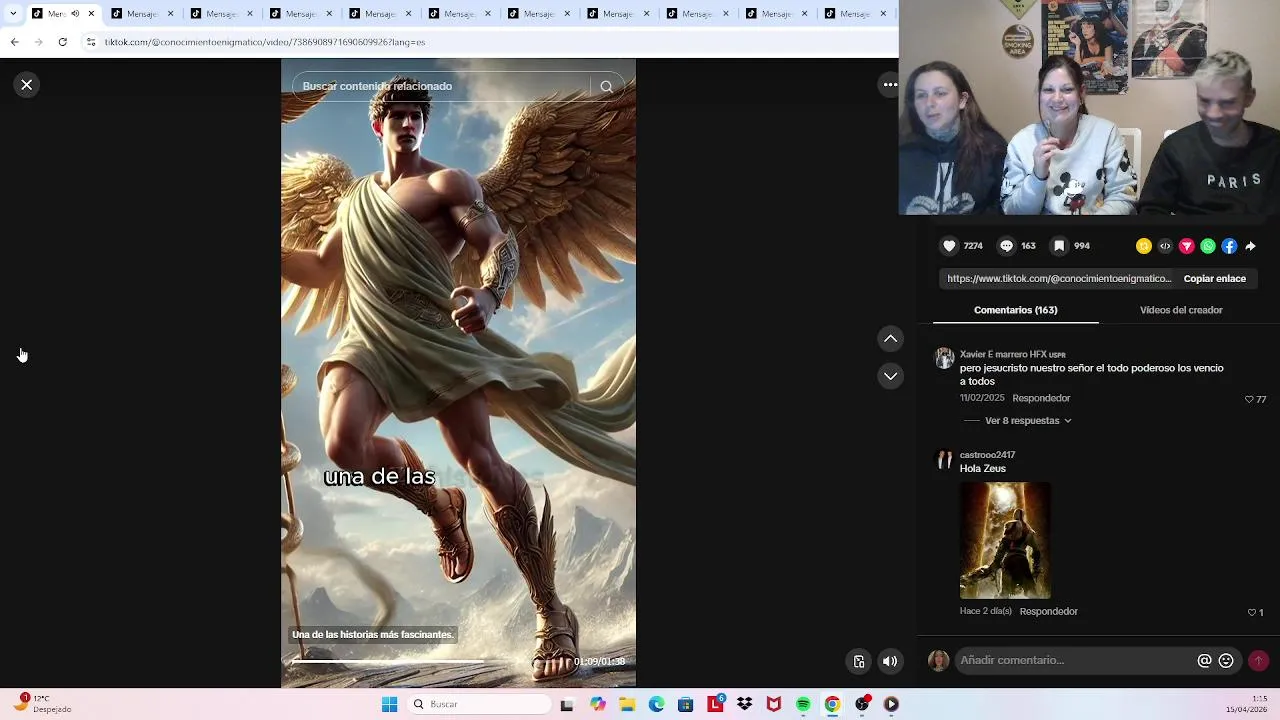
Task: Open the weather widget showing 12°C
Action: point(42,703)
